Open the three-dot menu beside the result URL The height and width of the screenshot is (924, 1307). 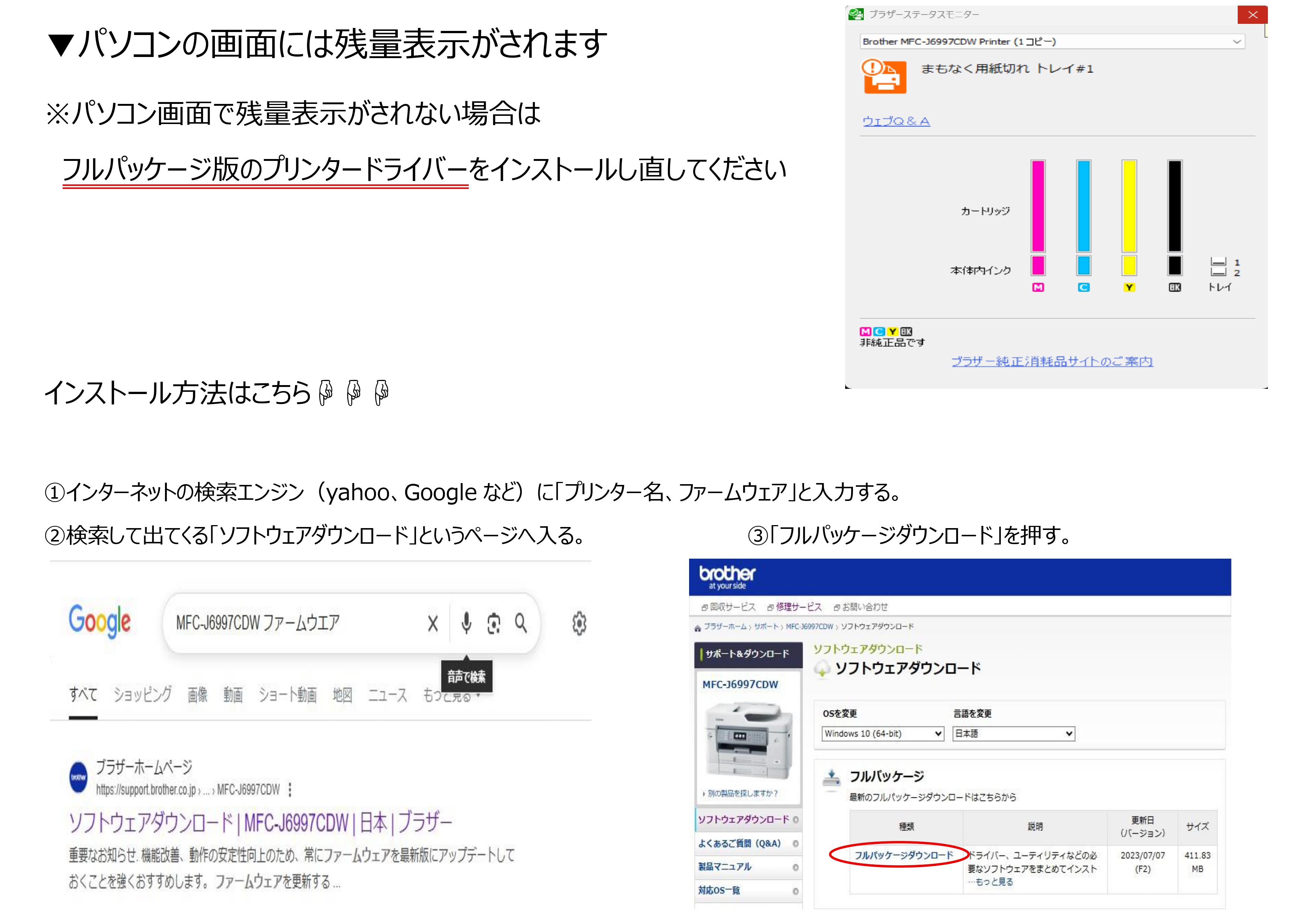(x=290, y=790)
